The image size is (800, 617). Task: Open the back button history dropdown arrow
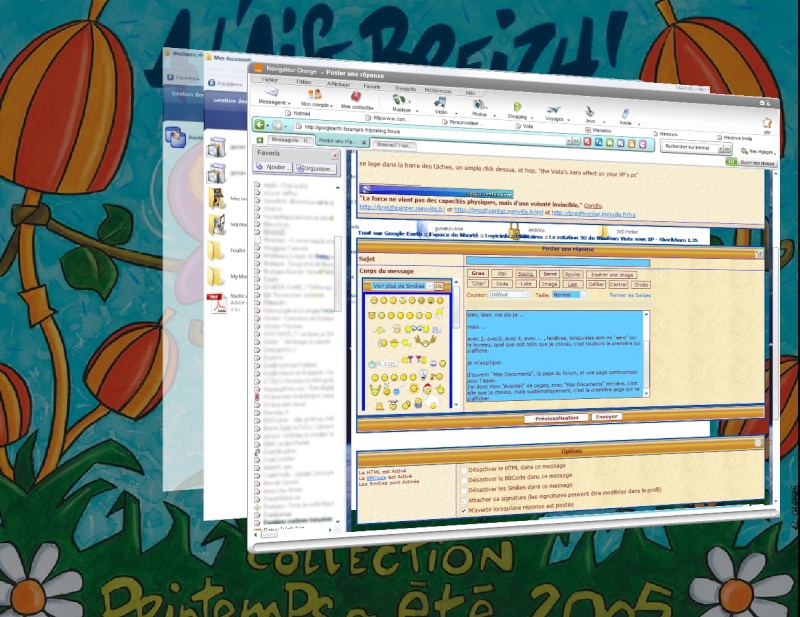267,125
